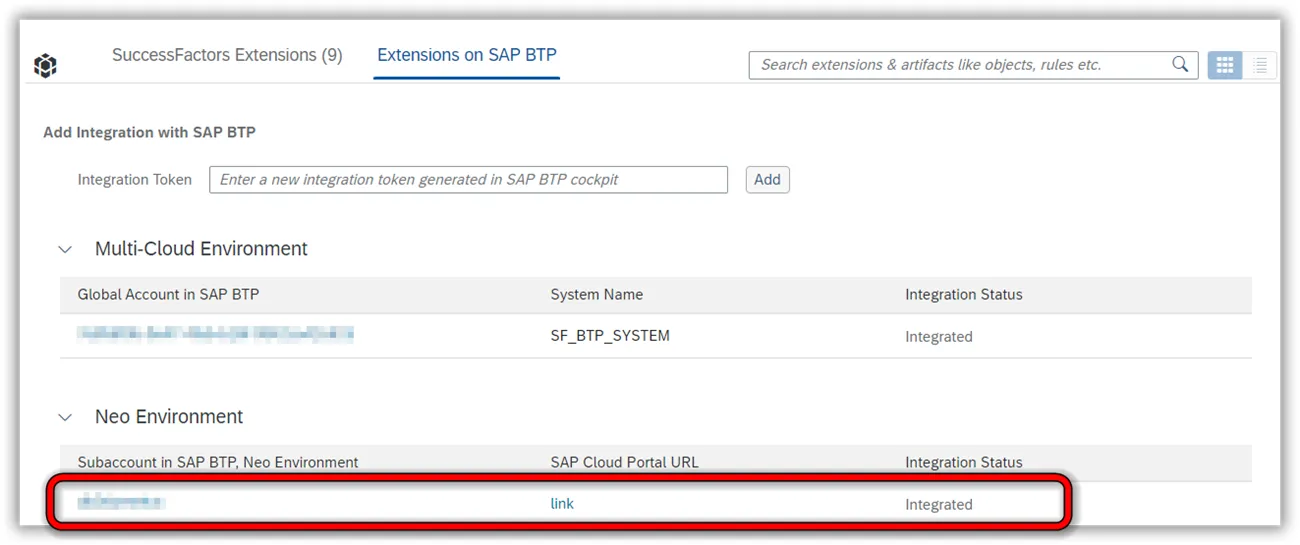Open blurred global account link in SF_BTP_SYSTEM row
1300x545 pixels.
pyautogui.click(x=216, y=334)
